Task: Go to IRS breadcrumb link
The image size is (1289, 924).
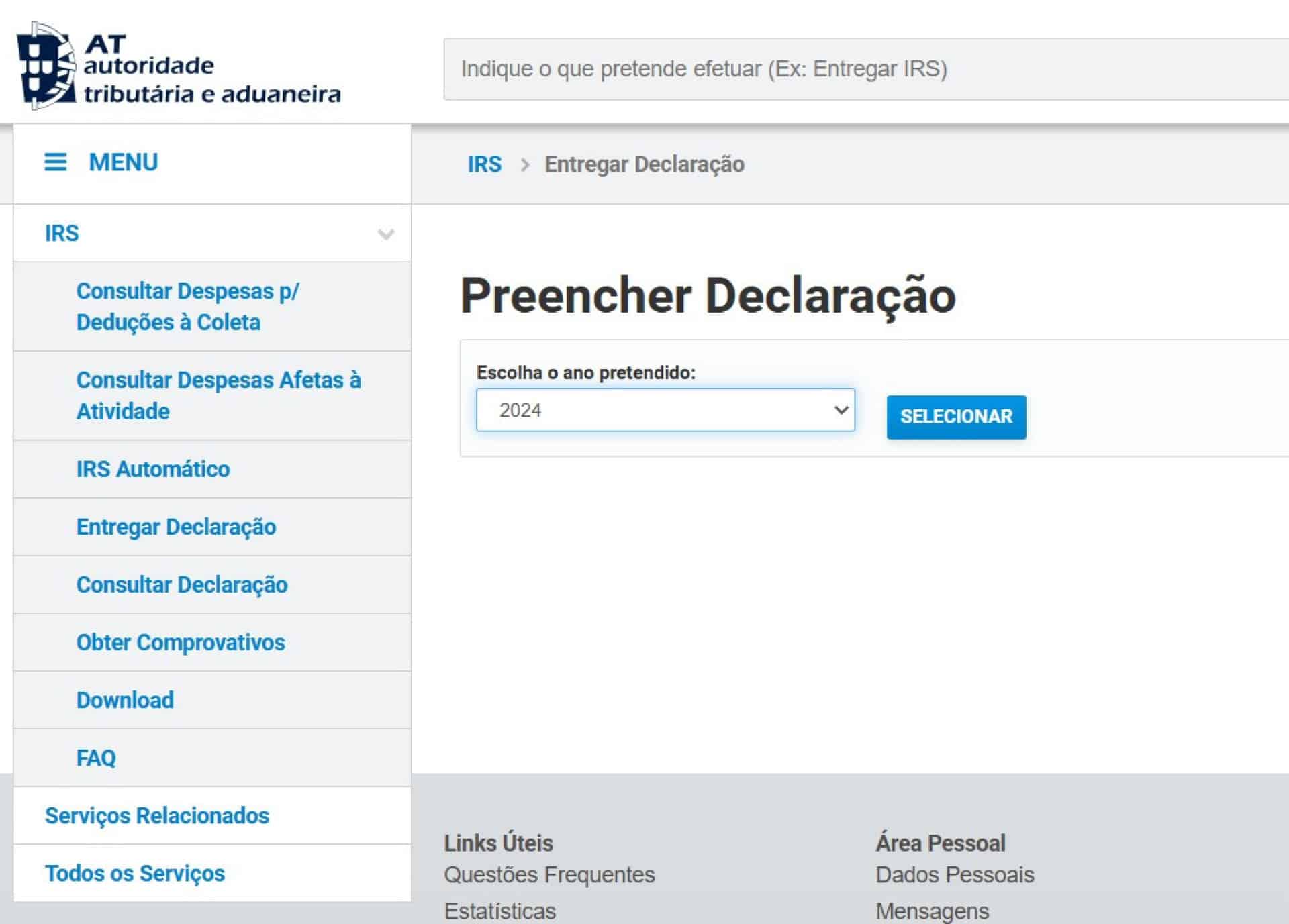Action: point(484,164)
